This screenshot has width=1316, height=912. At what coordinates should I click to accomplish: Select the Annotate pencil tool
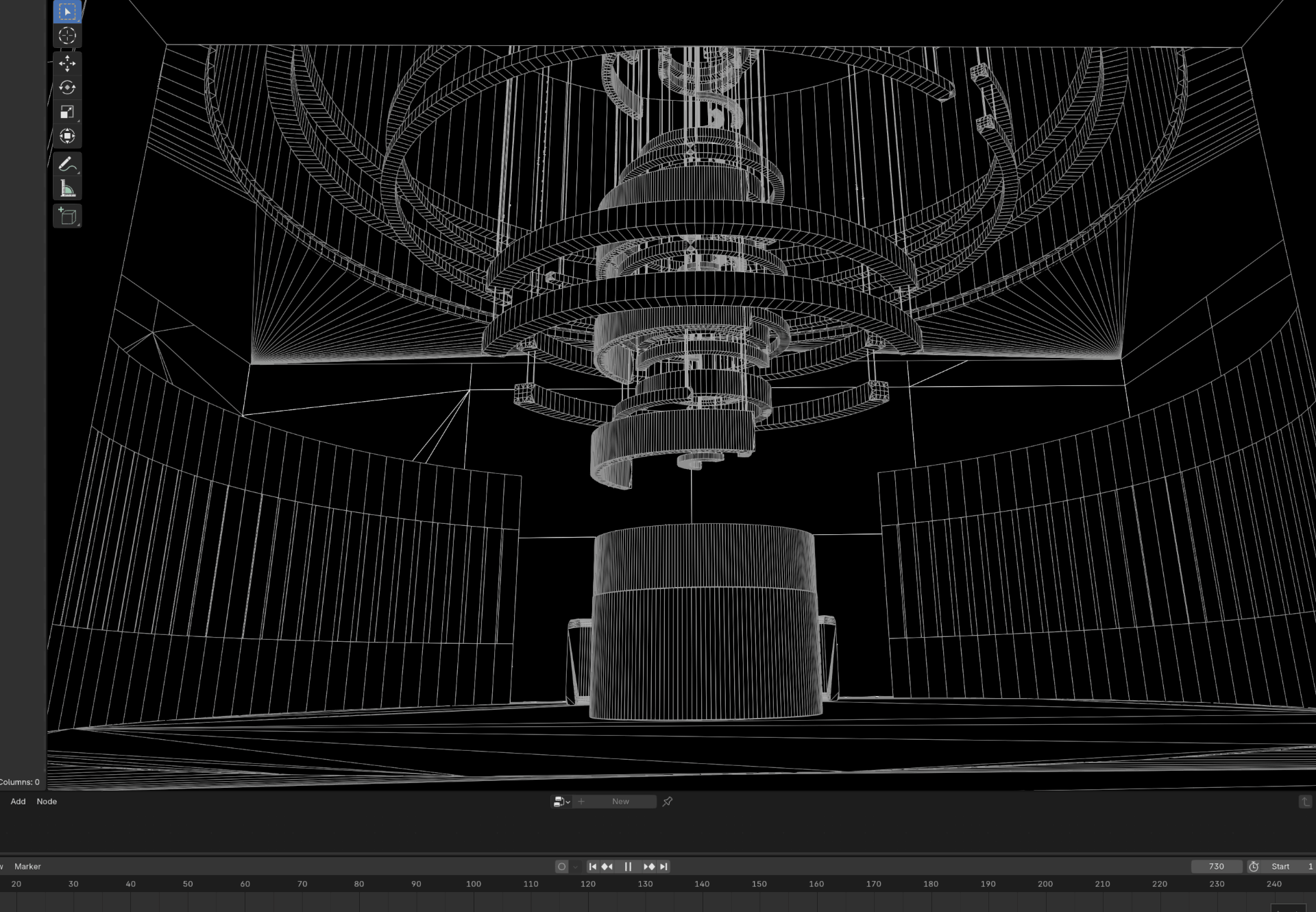point(67,165)
